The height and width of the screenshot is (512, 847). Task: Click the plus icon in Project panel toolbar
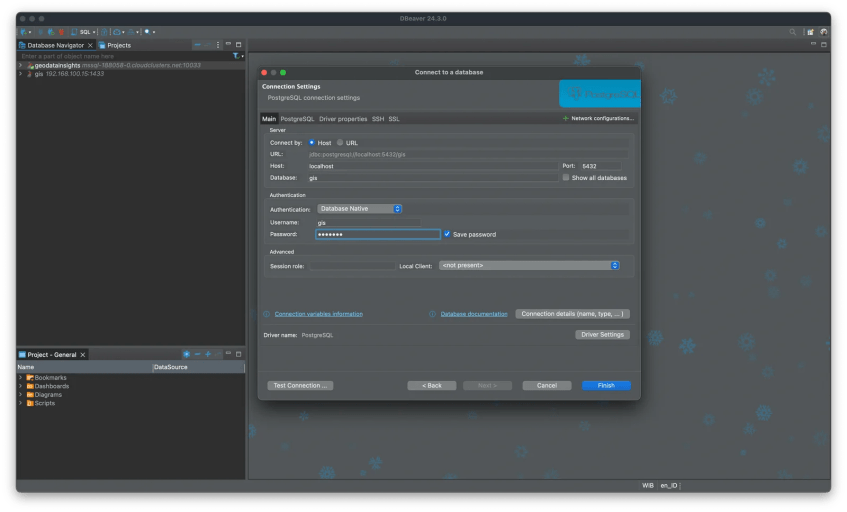point(208,354)
